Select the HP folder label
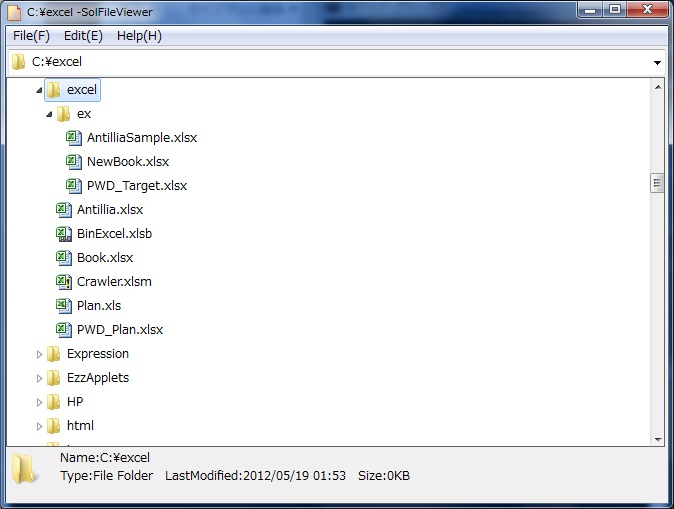Image resolution: width=674 pixels, height=509 pixels. [x=75, y=402]
